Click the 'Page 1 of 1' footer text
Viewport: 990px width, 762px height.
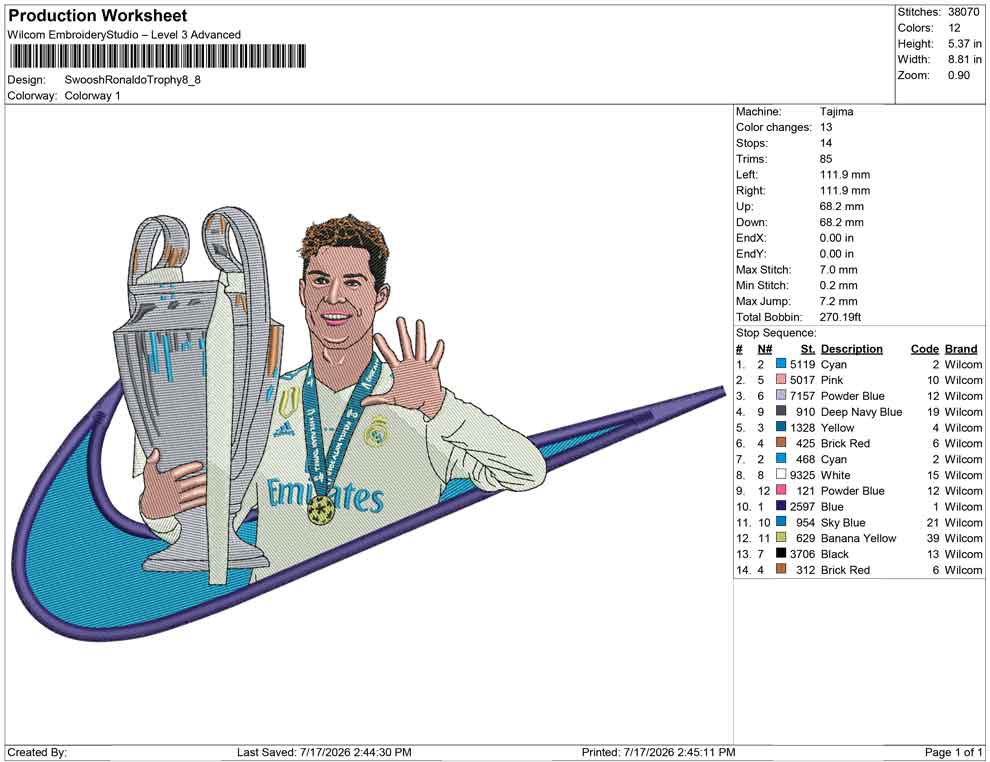[x=953, y=752]
